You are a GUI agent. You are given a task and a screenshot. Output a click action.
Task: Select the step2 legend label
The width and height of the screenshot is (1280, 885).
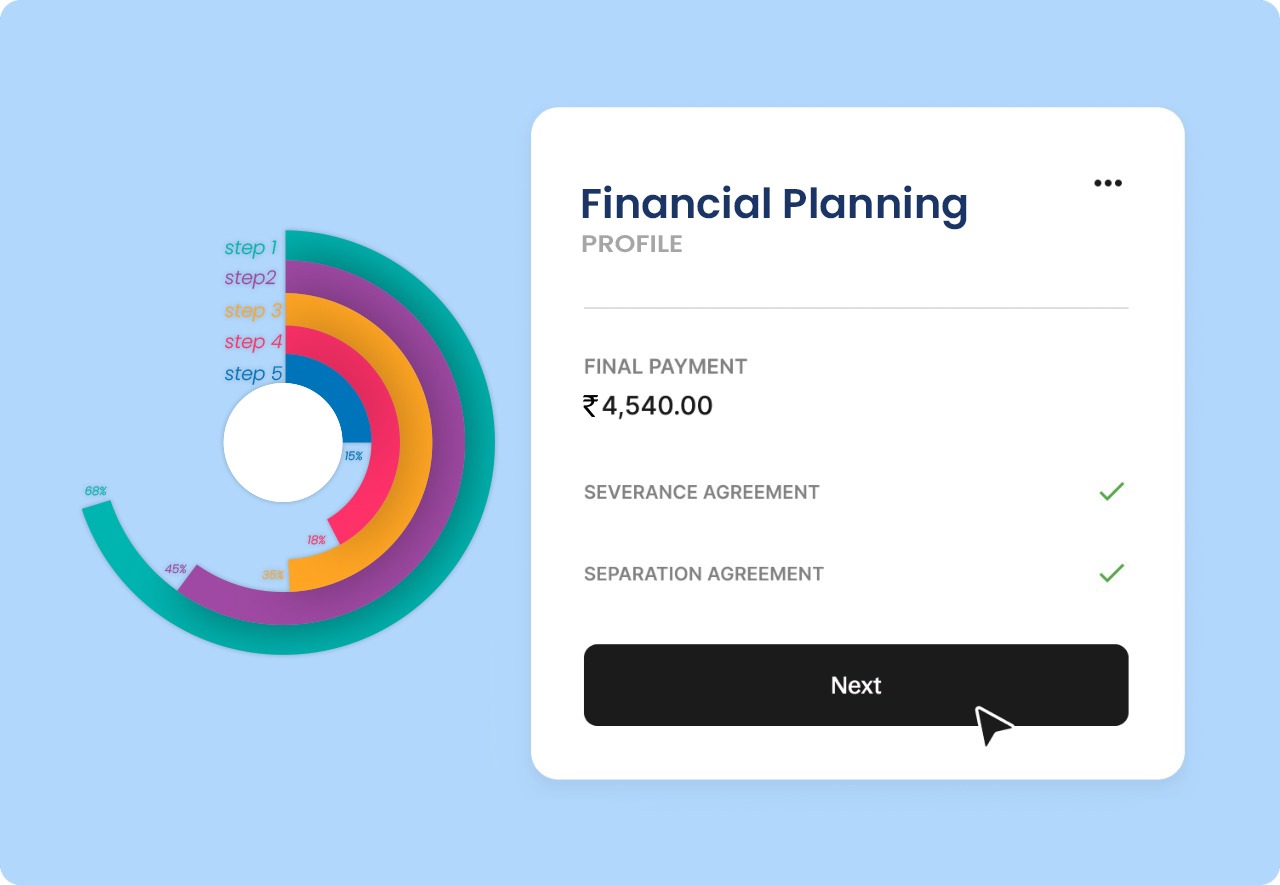(250, 277)
